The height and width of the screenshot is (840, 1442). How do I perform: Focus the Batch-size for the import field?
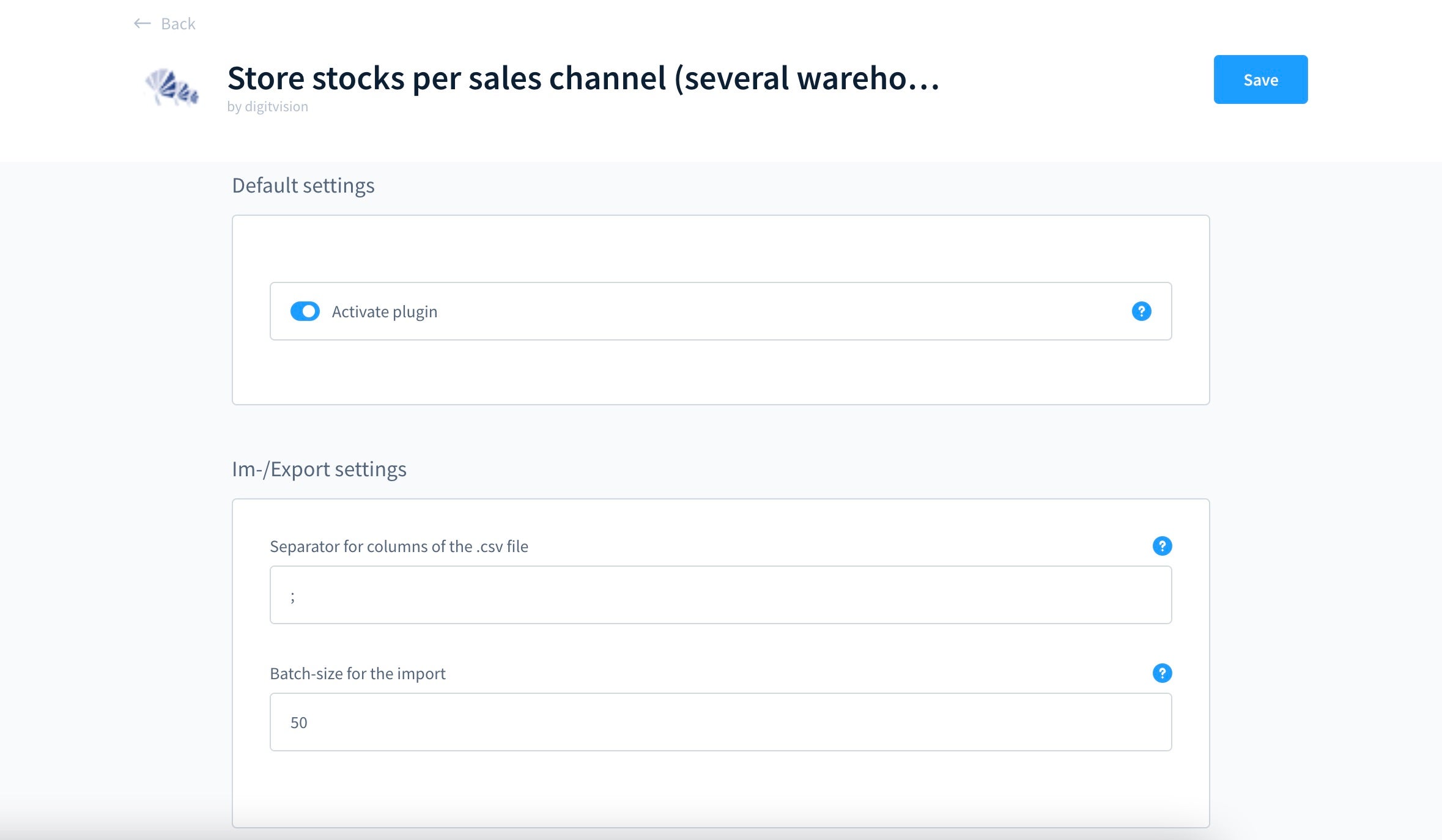click(x=720, y=722)
